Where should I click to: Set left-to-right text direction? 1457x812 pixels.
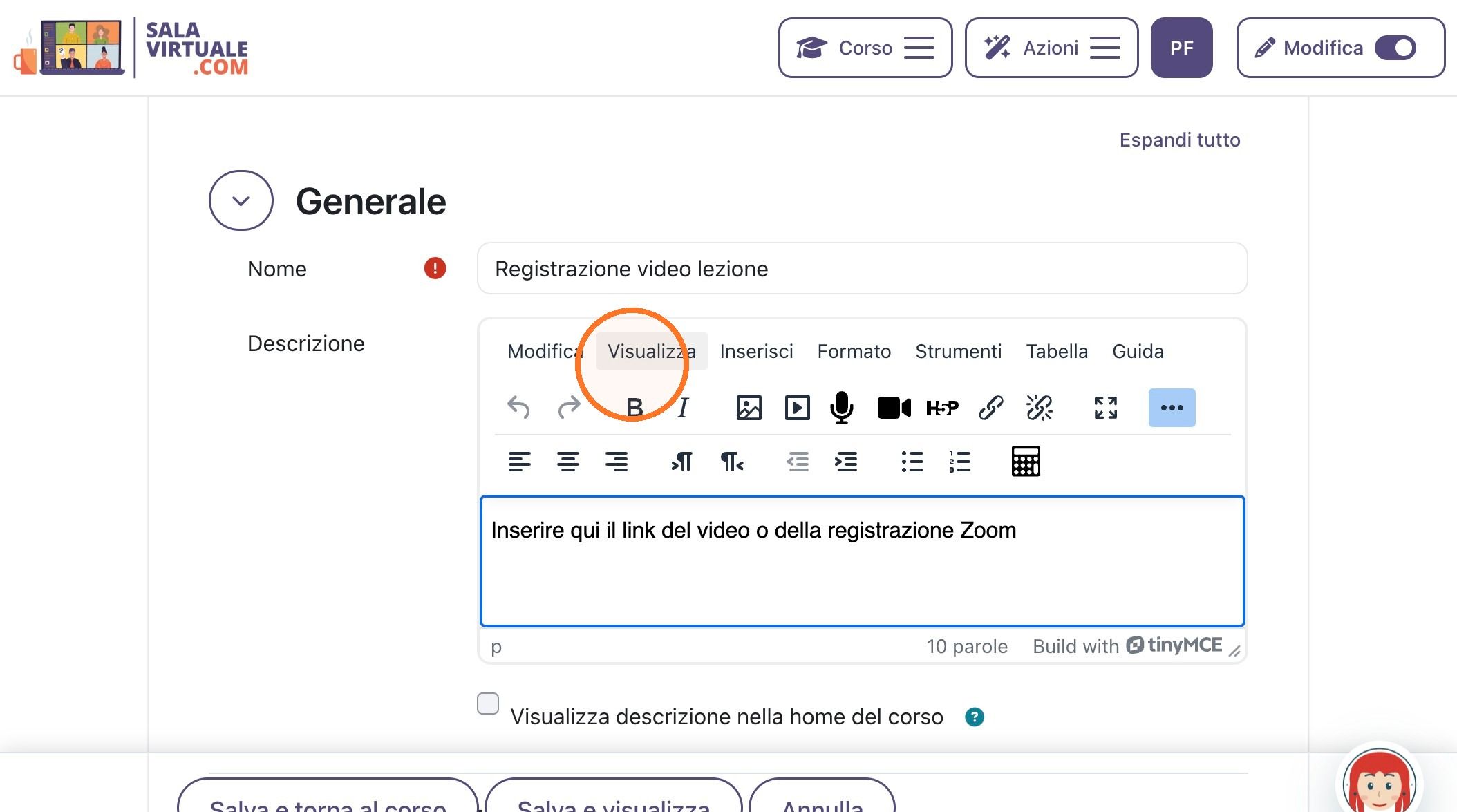tap(681, 462)
